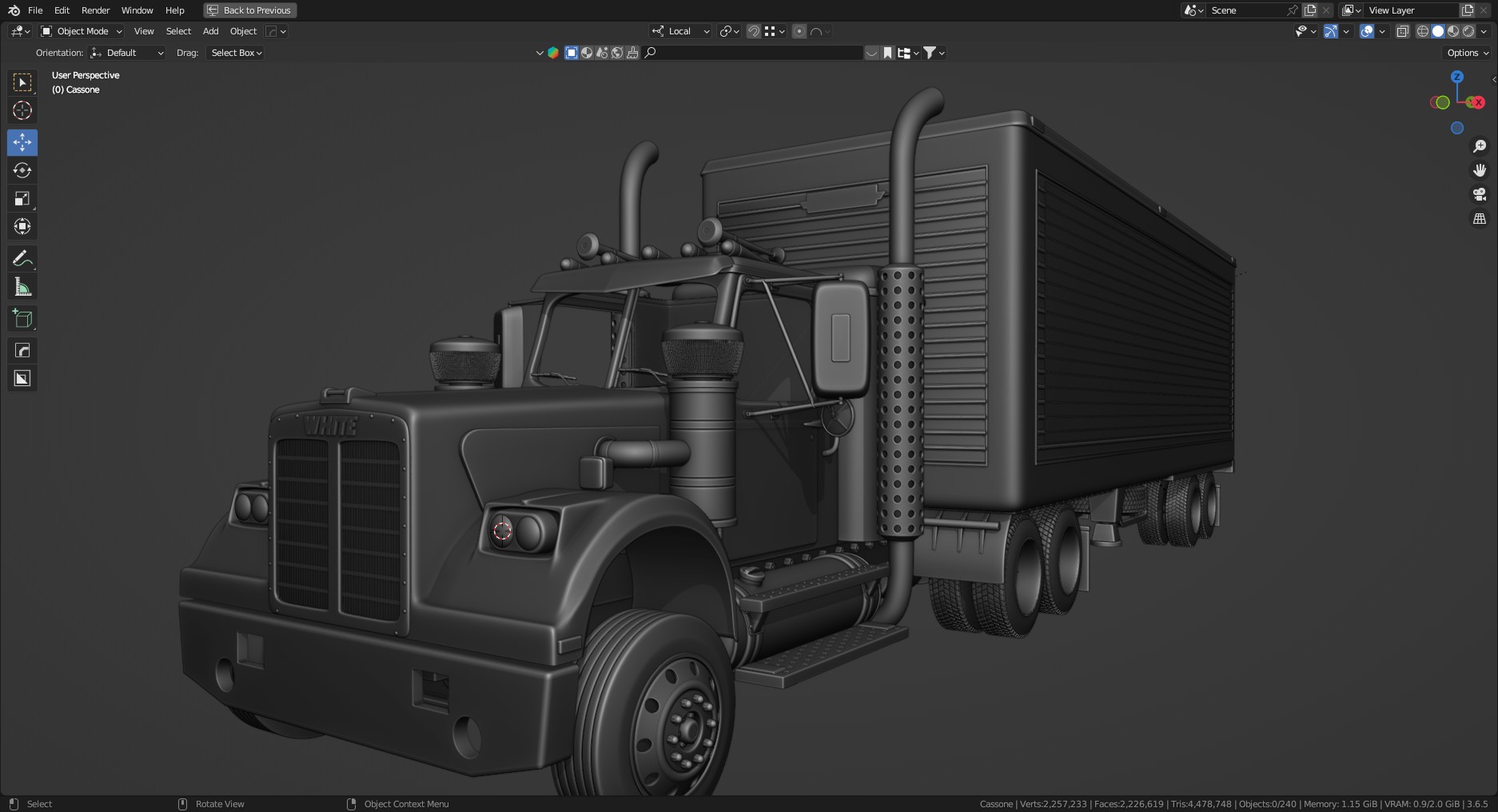This screenshot has width=1498, height=812.
Task: Click the View Layer name field
Action: pos(1412,10)
